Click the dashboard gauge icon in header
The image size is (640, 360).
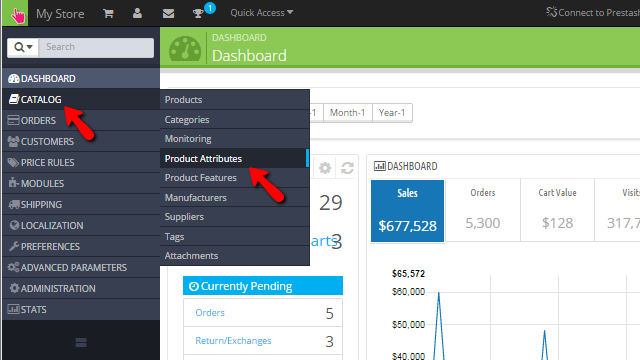pyautogui.click(x=185, y=49)
